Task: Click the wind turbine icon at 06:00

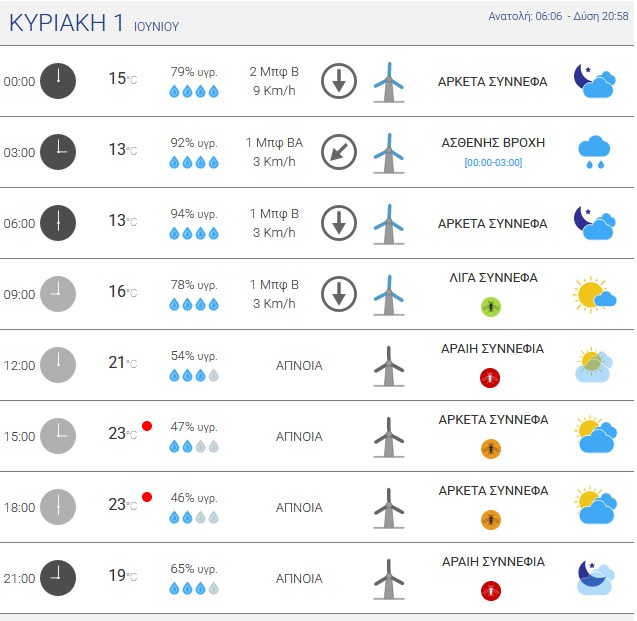Action: pos(389,224)
